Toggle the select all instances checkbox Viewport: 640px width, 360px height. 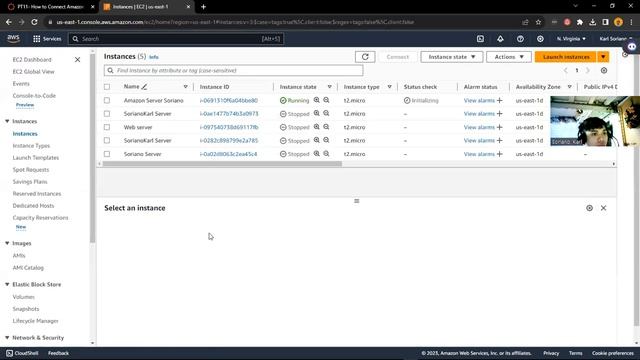click(x=107, y=87)
